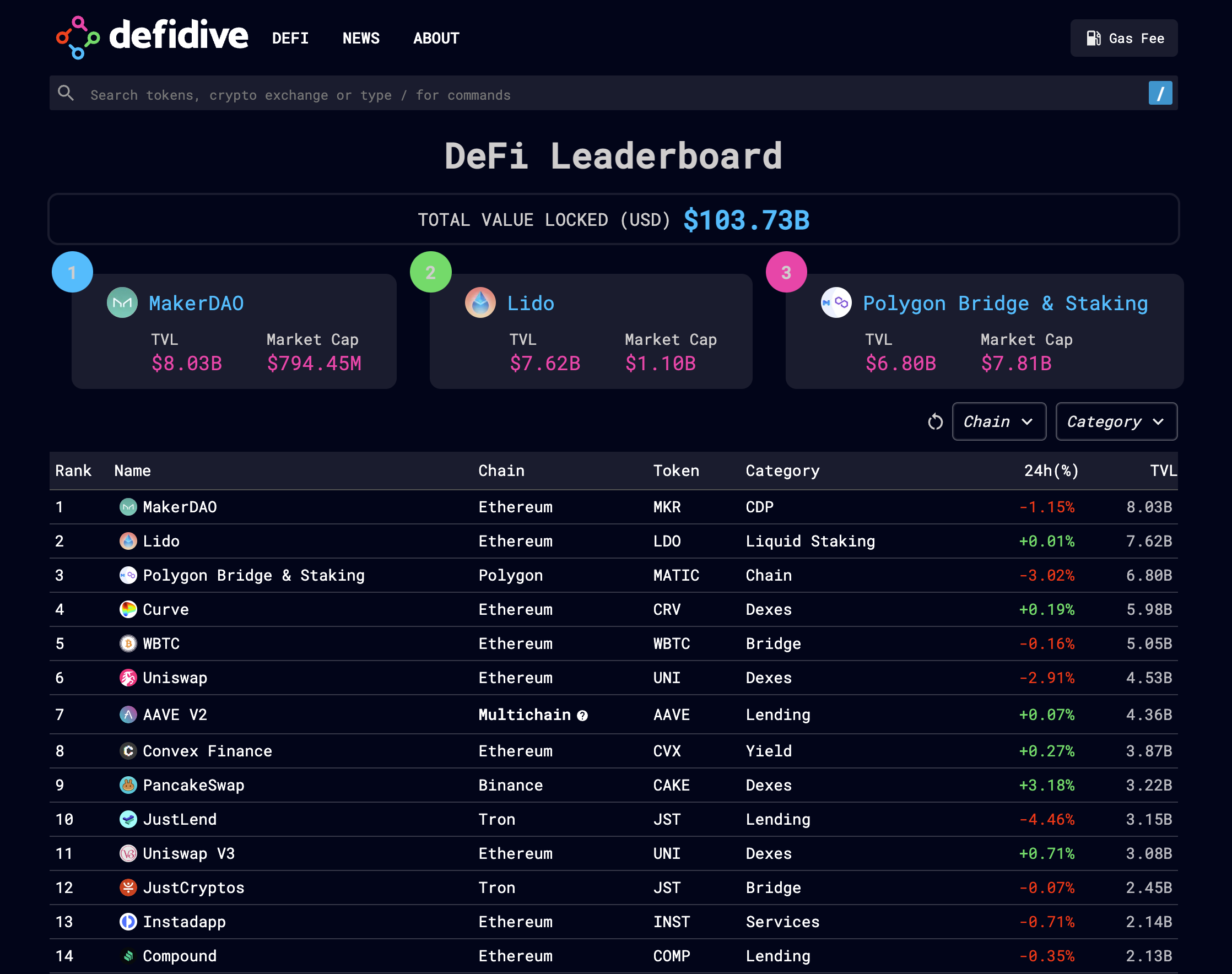Image resolution: width=1232 pixels, height=974 pixels.
Task: Open the Category filter dropdown
Action: [x=1116, y=421]
